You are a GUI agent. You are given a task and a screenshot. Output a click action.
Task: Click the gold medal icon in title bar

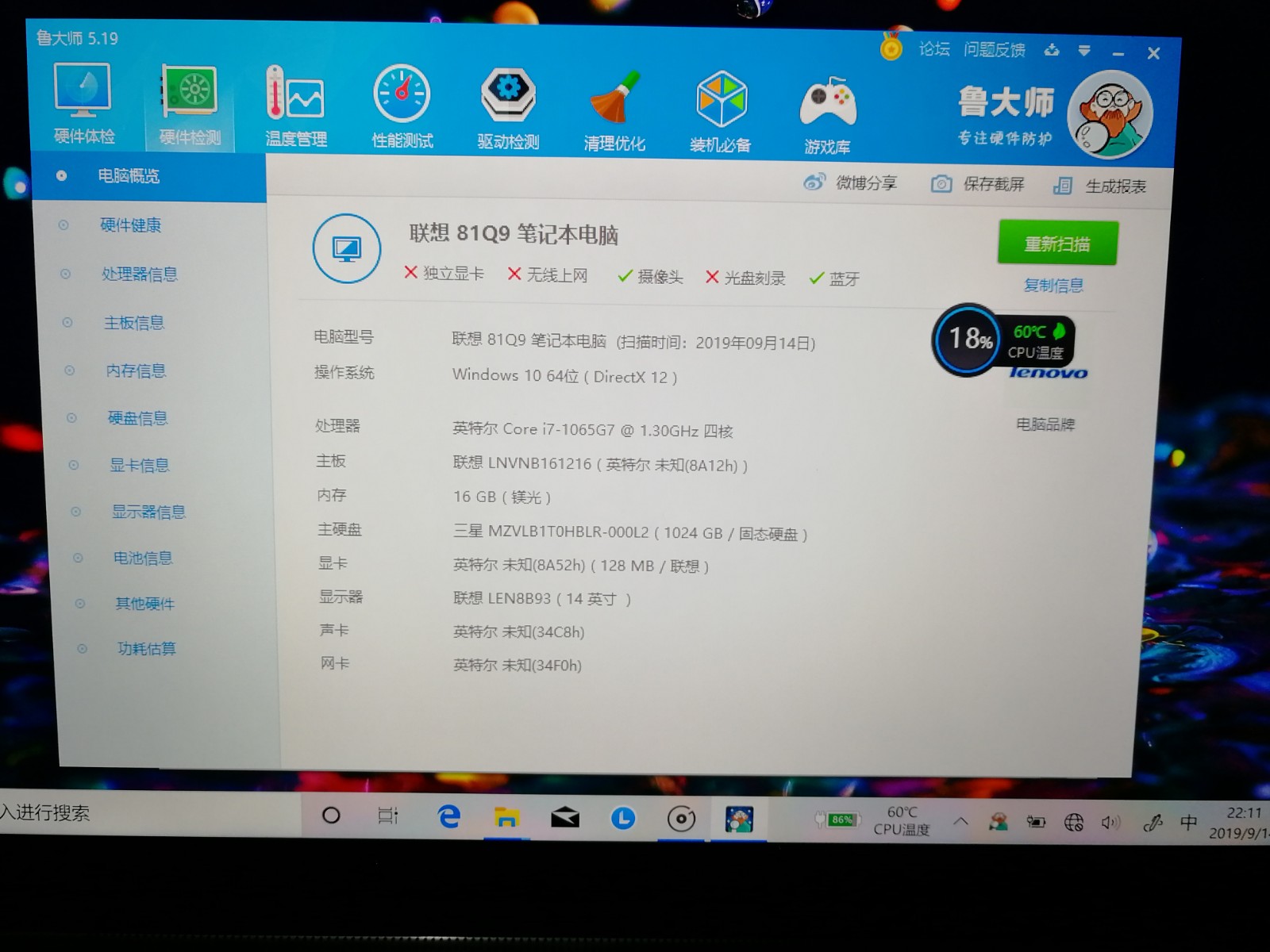click(x=891, y=47)
